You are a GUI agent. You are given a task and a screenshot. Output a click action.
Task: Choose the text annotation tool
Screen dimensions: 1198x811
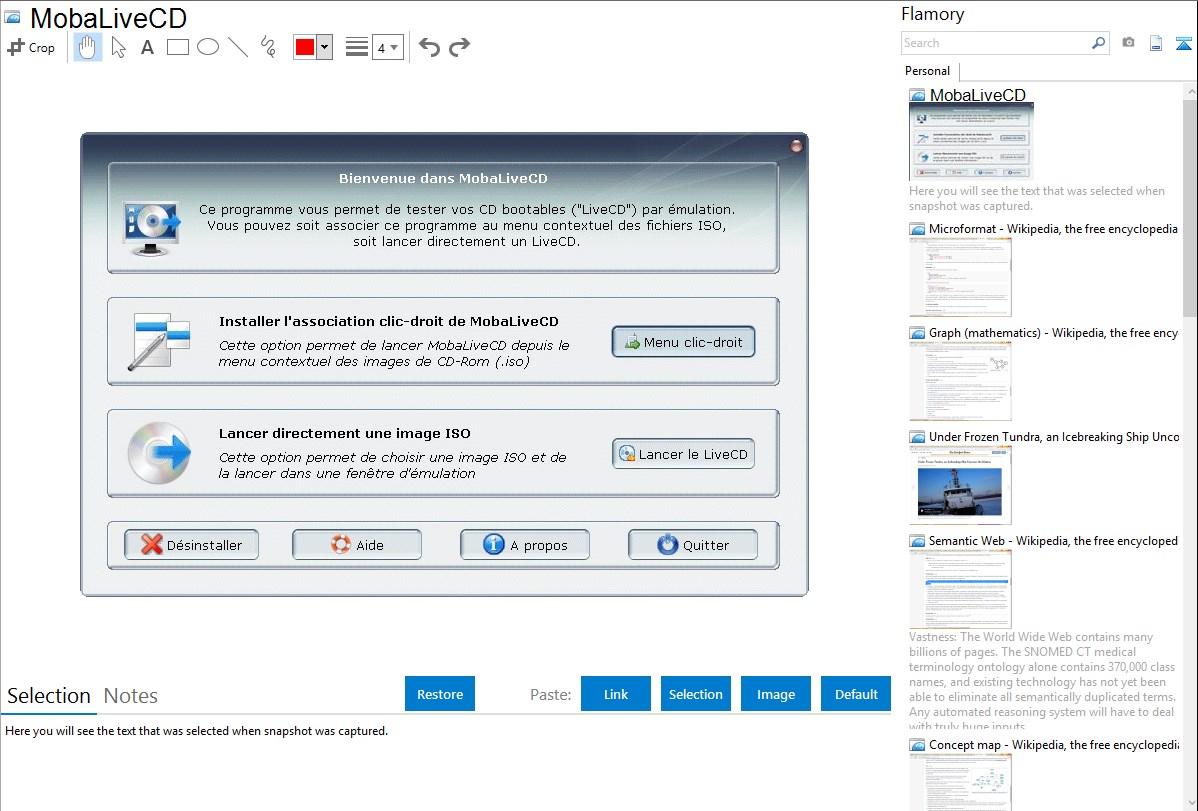[147, 47]
